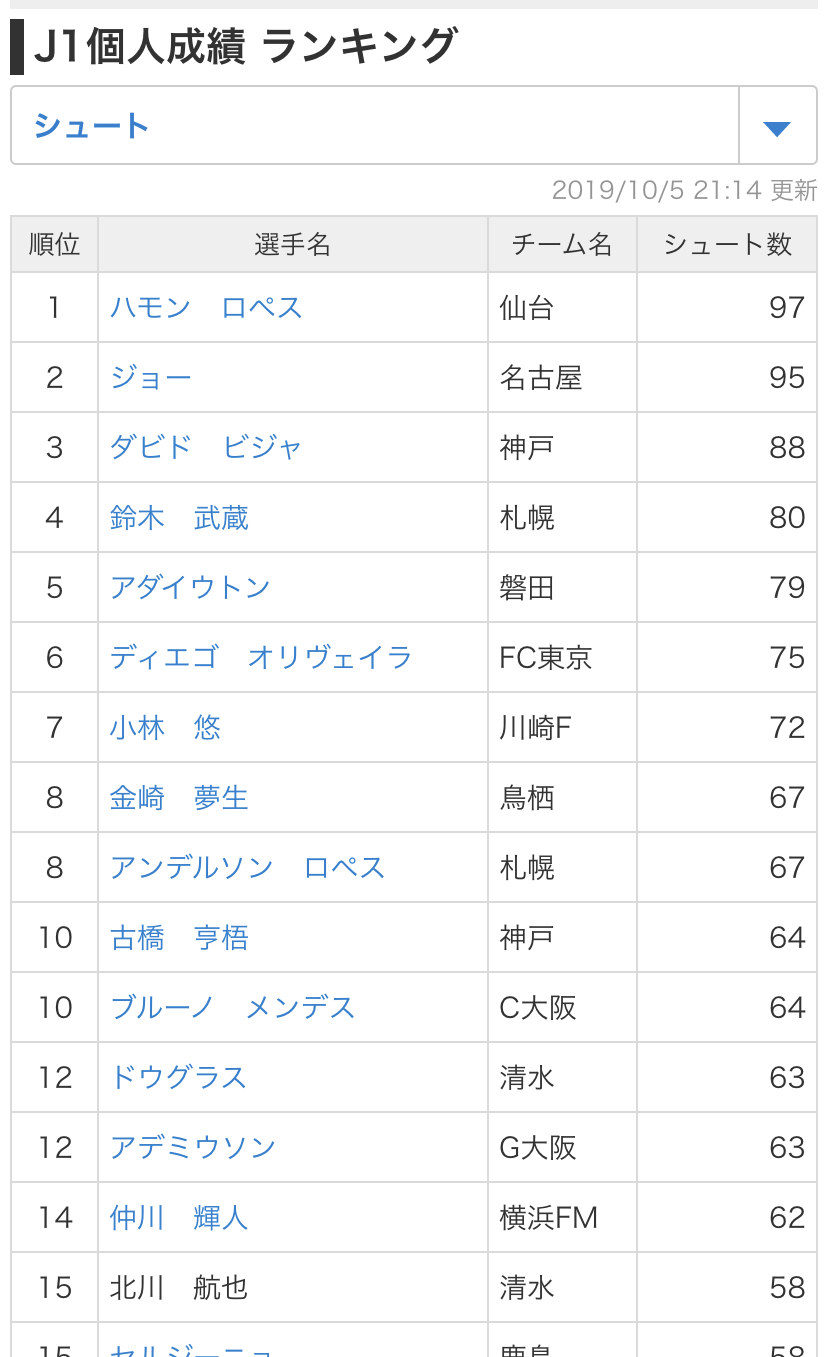828x1357 pixels.
Task: Open player profile 古橋 亨梧
Action: pyautogui.click(x=179, y=938)
